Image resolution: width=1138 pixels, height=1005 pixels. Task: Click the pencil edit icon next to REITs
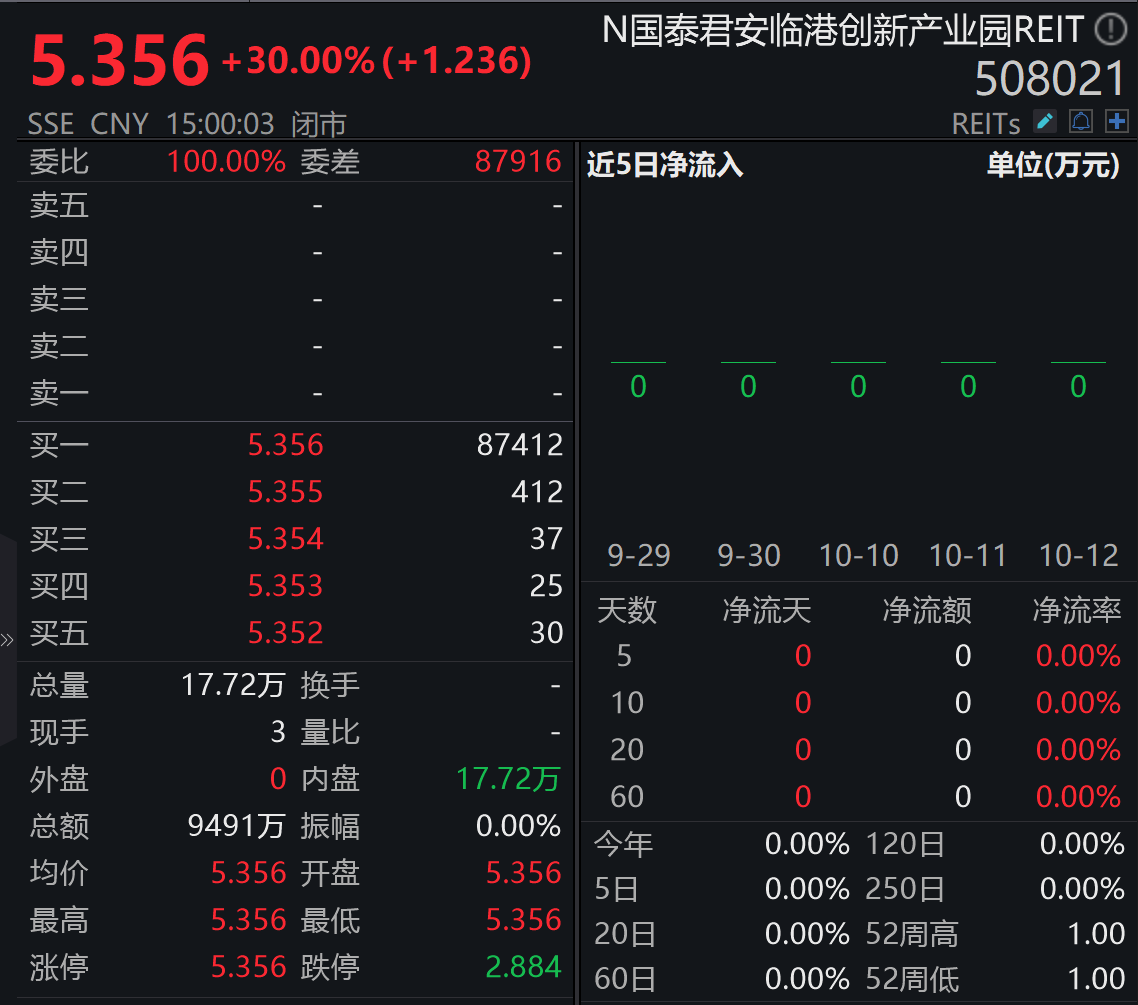tap(1044, 121)
